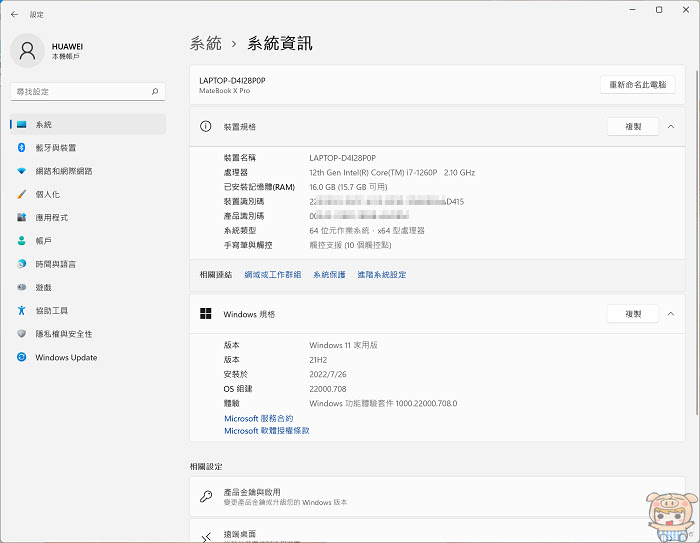Viewport: 700px width, 543px height.
Task: Click the 64 位元作業系統 system type value
Action: pyautogui.click(x=367, y=230)
